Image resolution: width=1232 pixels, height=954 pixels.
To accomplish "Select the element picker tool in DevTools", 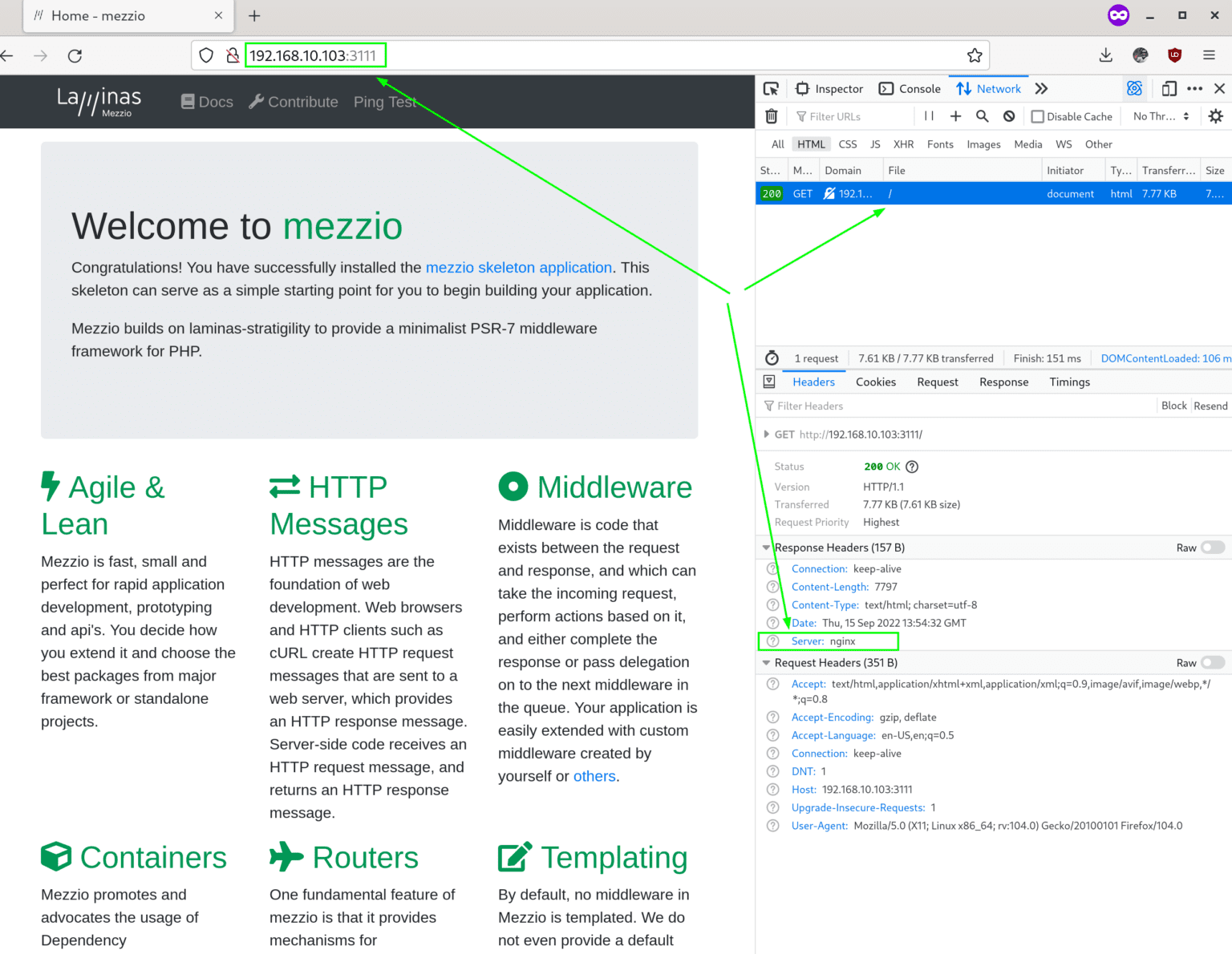I will click(771, 88).
